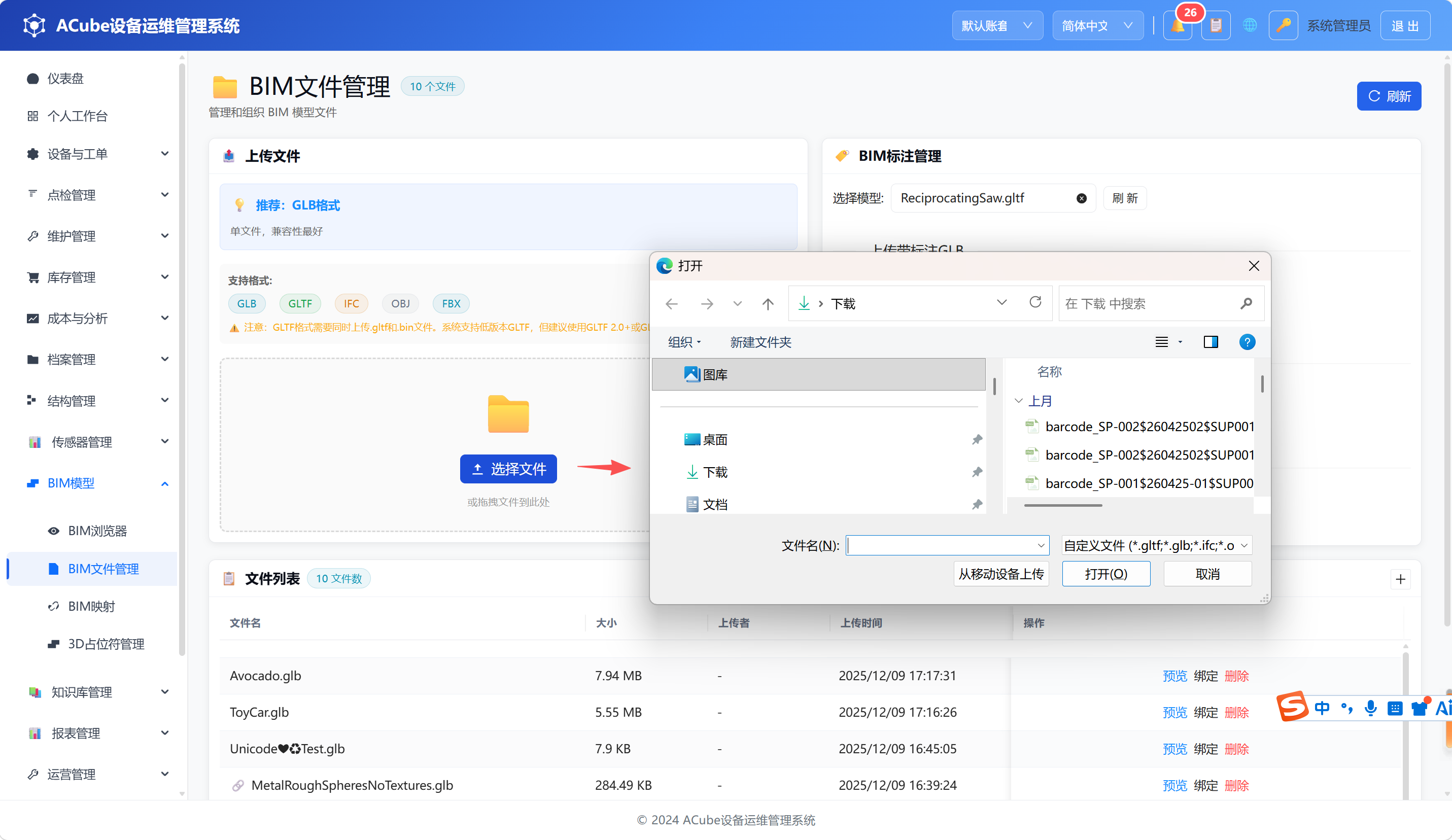Click horizontal scrollbar in dialog file list
Image resolution: width=1452 pixels, height=840 pixels.
[1063, 505]
